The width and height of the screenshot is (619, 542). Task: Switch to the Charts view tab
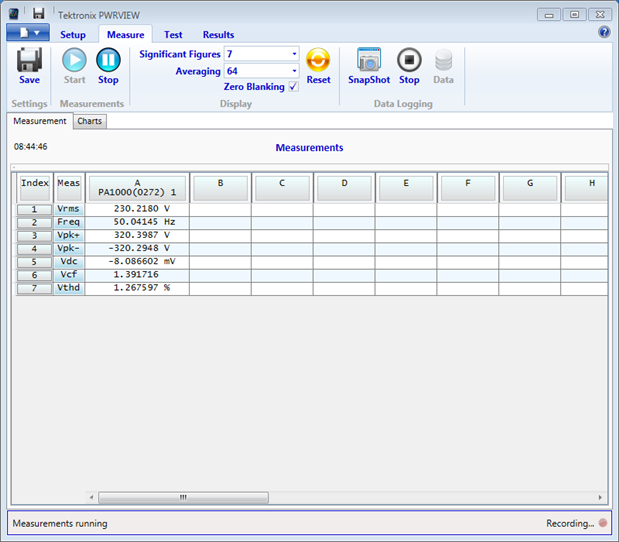(90, 121)
